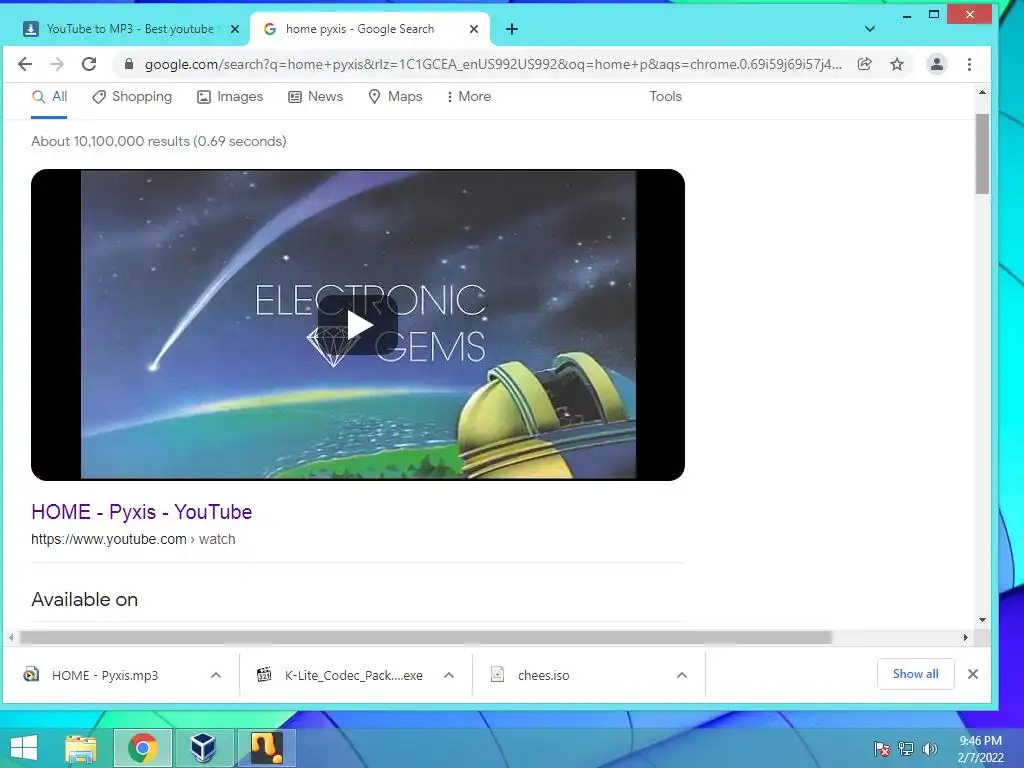Show all downloads
The height and width of the screenshot is (768, 1024).
click(916, 674)
